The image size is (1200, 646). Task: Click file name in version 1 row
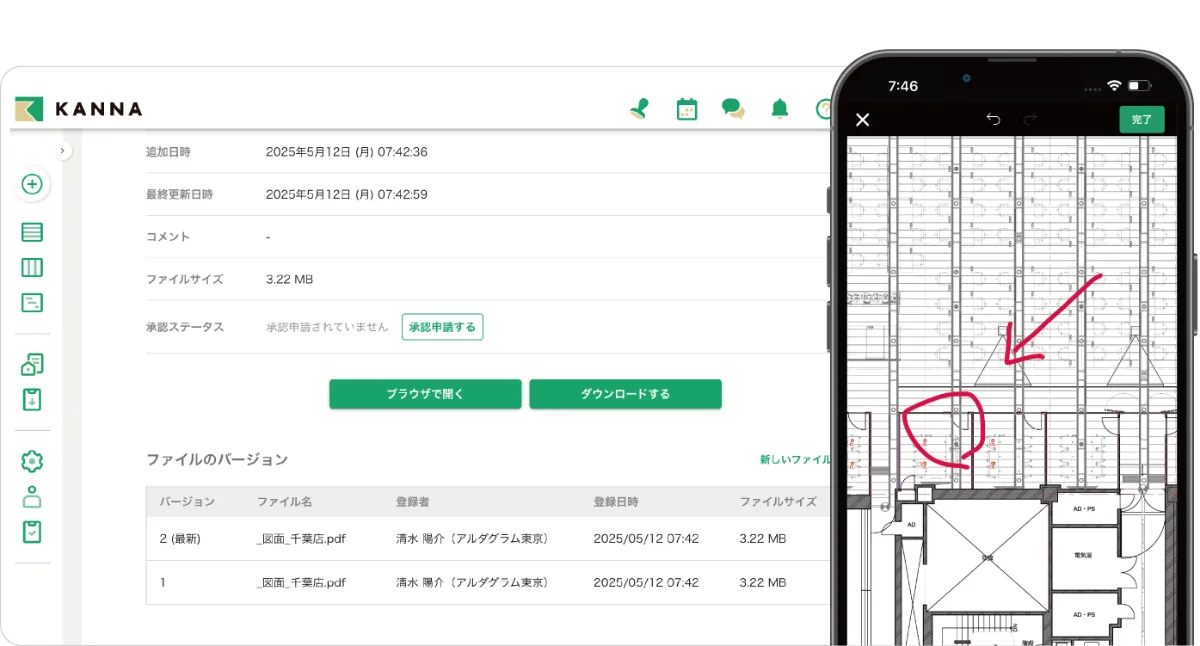[x=301, y=582]
